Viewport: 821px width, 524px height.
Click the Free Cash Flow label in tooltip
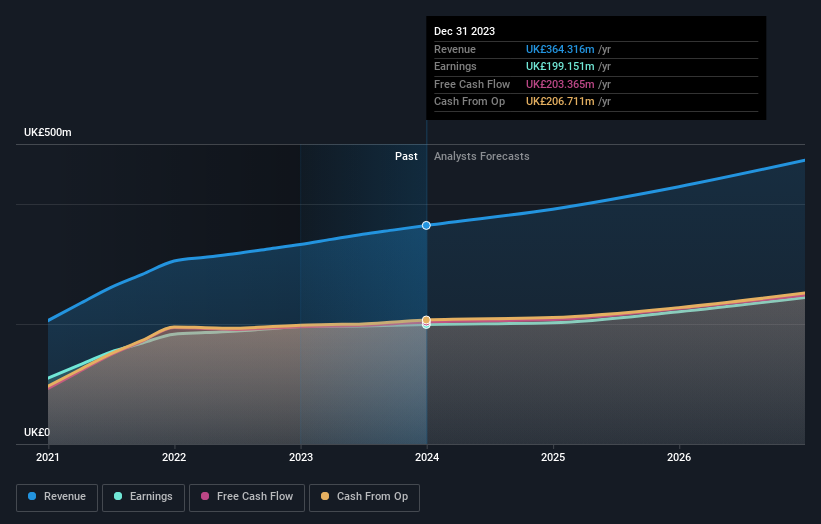click(472, 84)
